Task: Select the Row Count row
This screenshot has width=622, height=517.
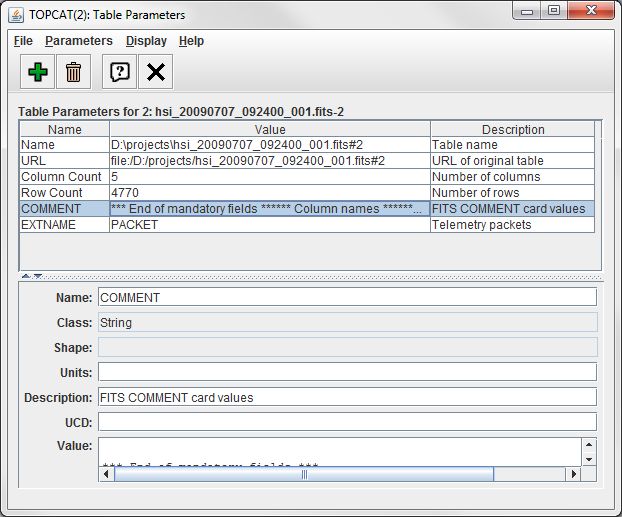Action: [x=307, y=192]
